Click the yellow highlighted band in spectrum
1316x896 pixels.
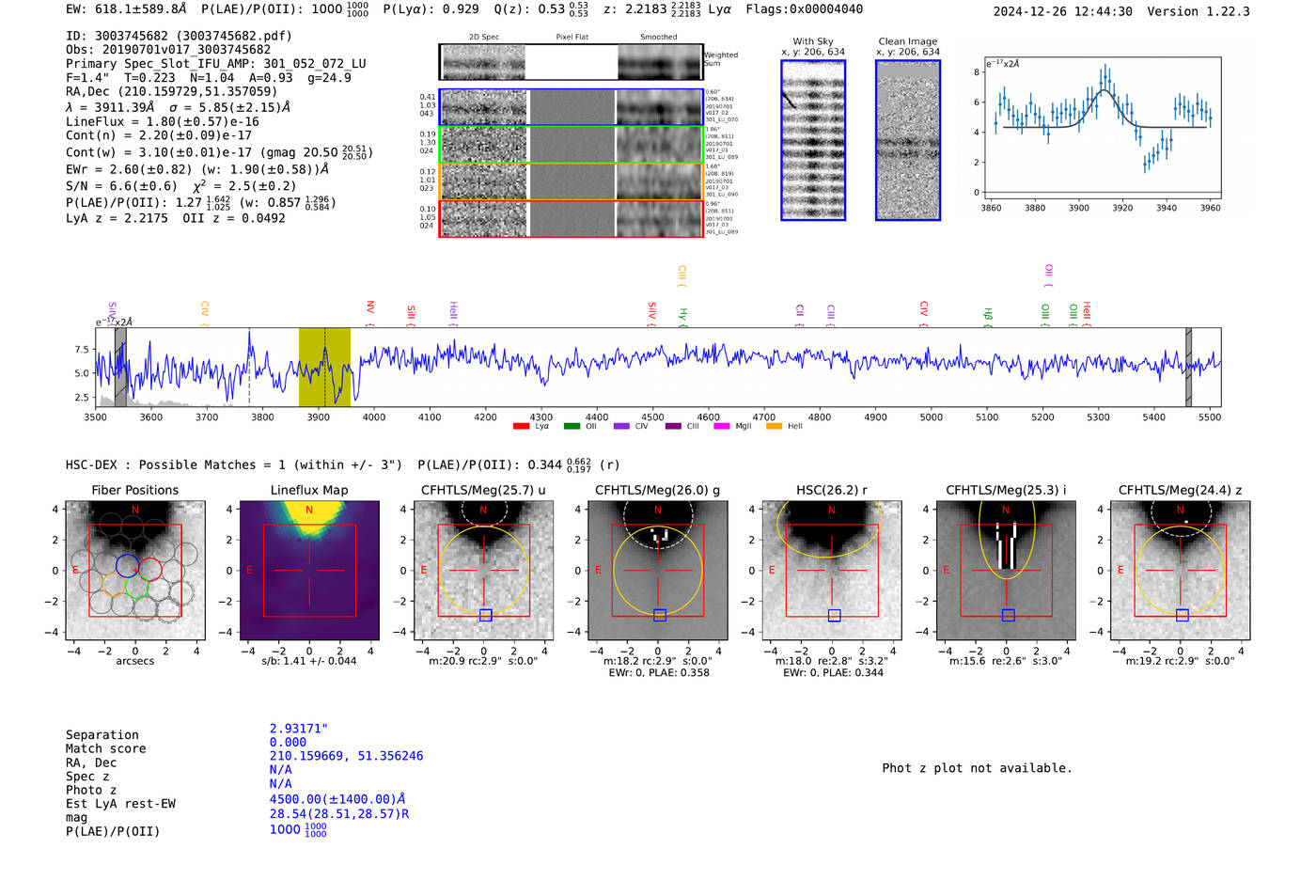[x=324, y=367]
